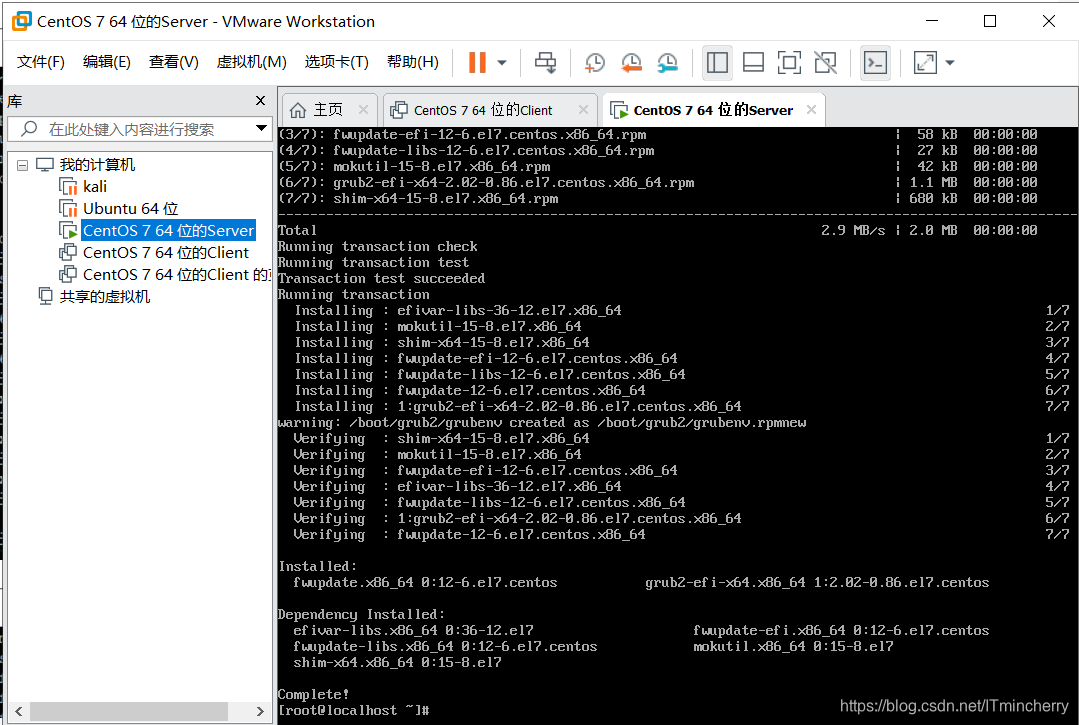Close the 库 library panel

[260, 100]
